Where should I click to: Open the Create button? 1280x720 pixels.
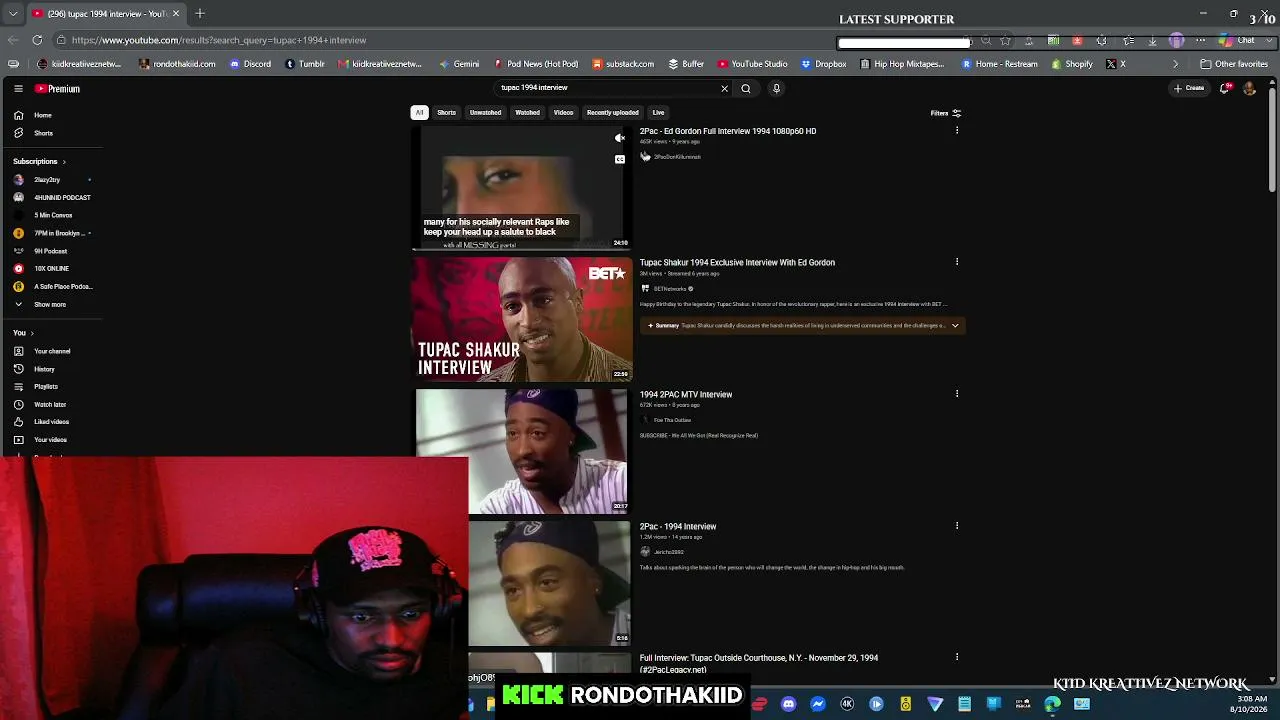coord(1189,88)
